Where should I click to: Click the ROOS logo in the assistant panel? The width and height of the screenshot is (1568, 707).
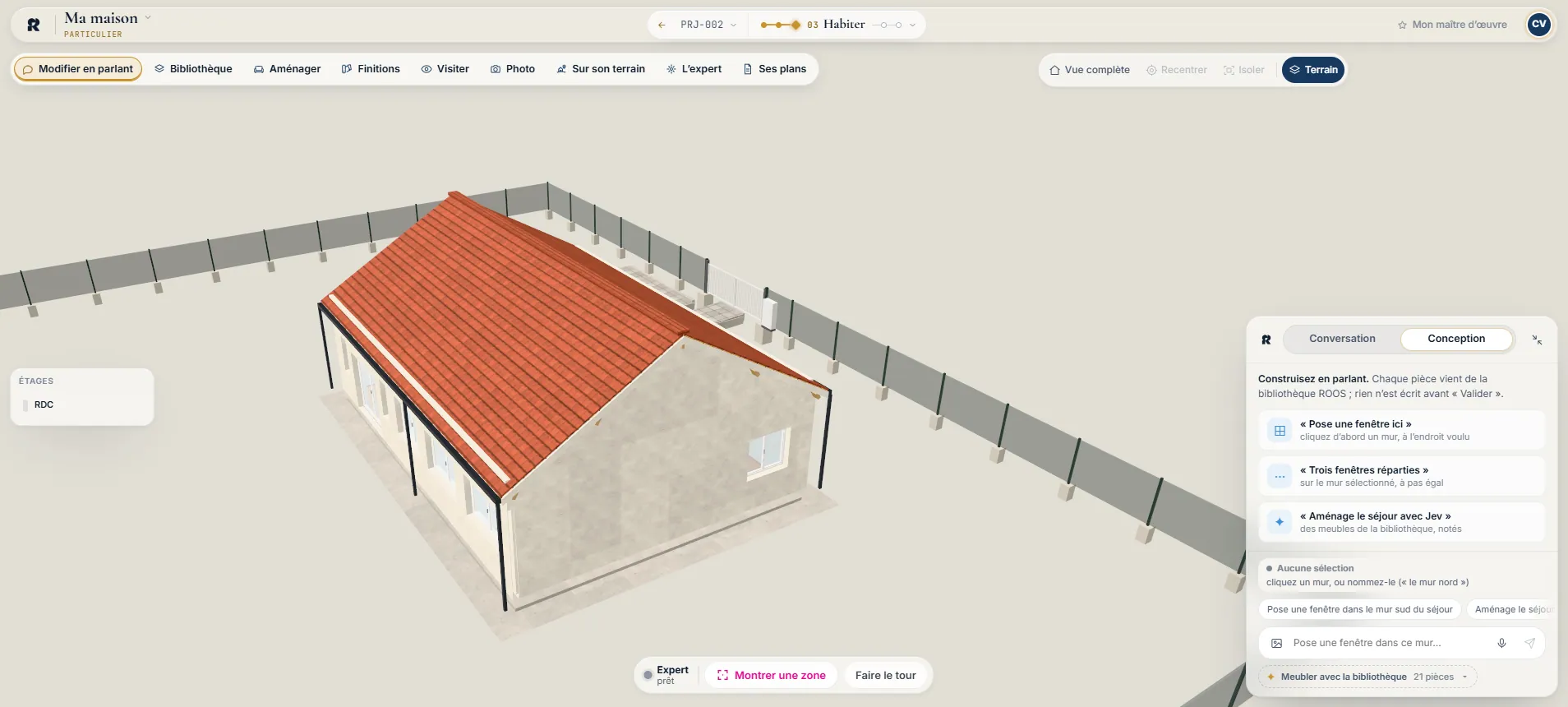pyautogui.click(x=1266, y=340)
